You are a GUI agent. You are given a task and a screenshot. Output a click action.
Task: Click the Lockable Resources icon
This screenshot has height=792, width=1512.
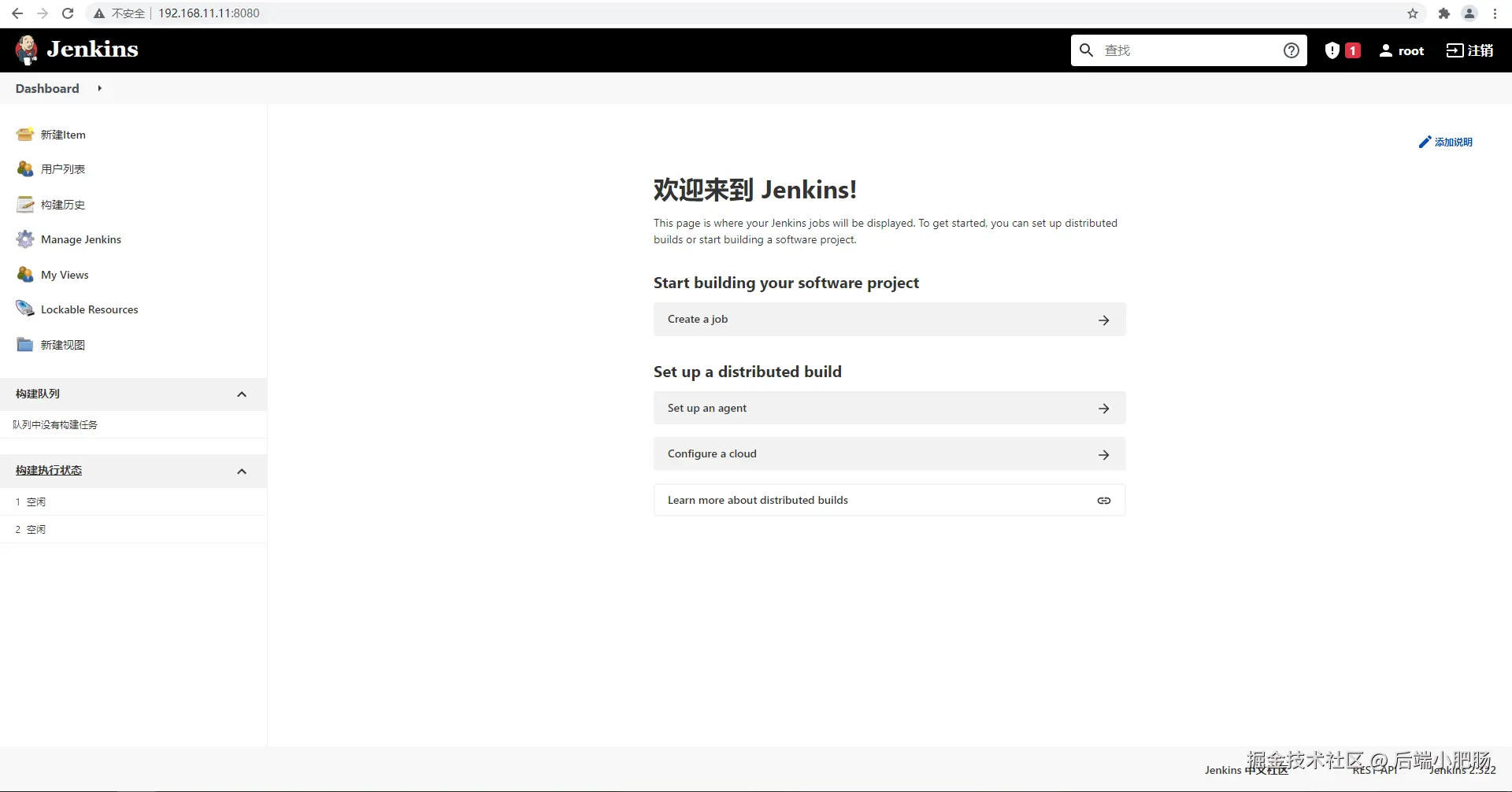[x=25, y=309]
